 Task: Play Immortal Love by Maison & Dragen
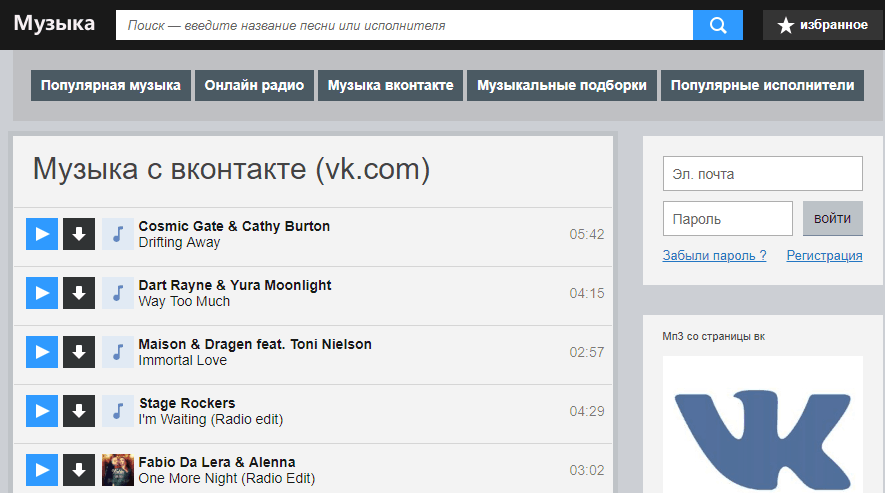click(41, 352)
